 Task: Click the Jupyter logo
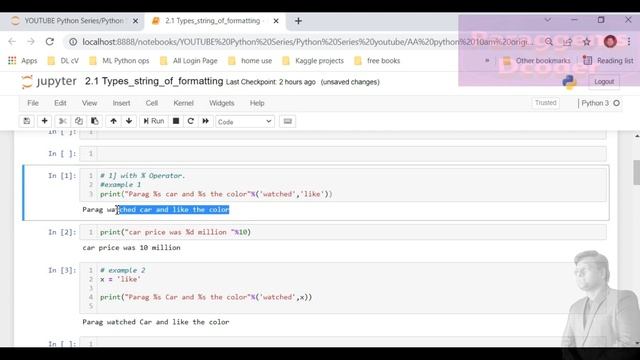(x=49, y=82)
